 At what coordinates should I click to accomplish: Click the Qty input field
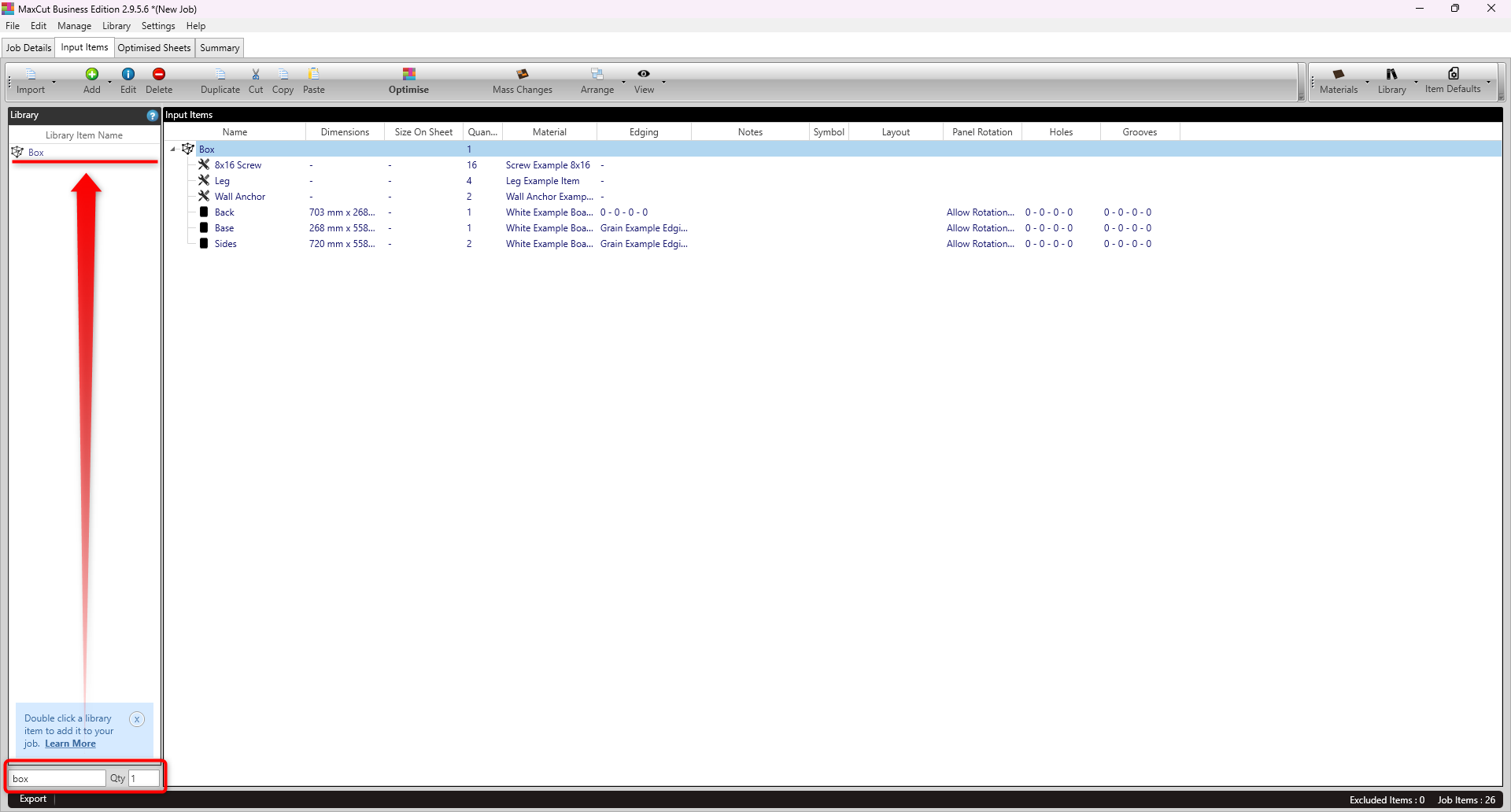click(144, 778)
